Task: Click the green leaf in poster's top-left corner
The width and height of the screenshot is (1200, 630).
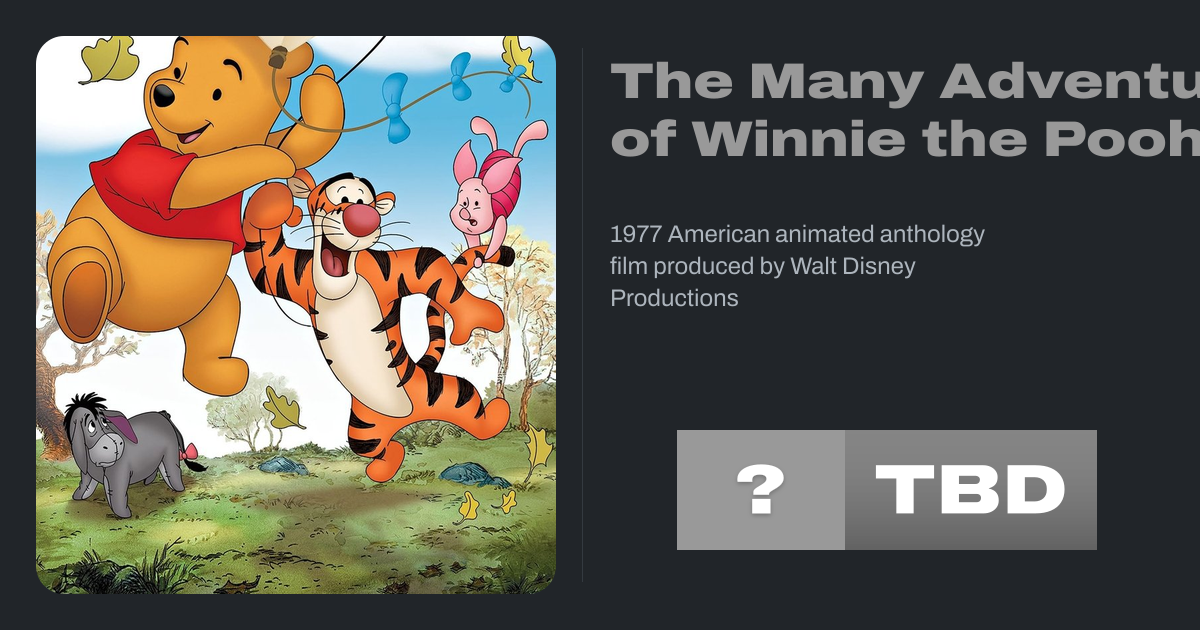Action: [x=108, y=60]
